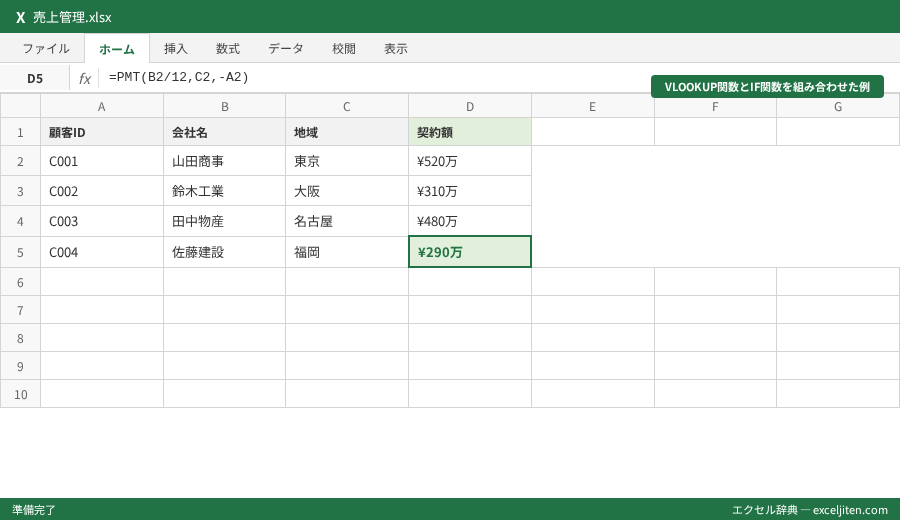Viewport: 900px width, 520px height.
Task: Click the name box showing D5
Action: click(35, 79)
